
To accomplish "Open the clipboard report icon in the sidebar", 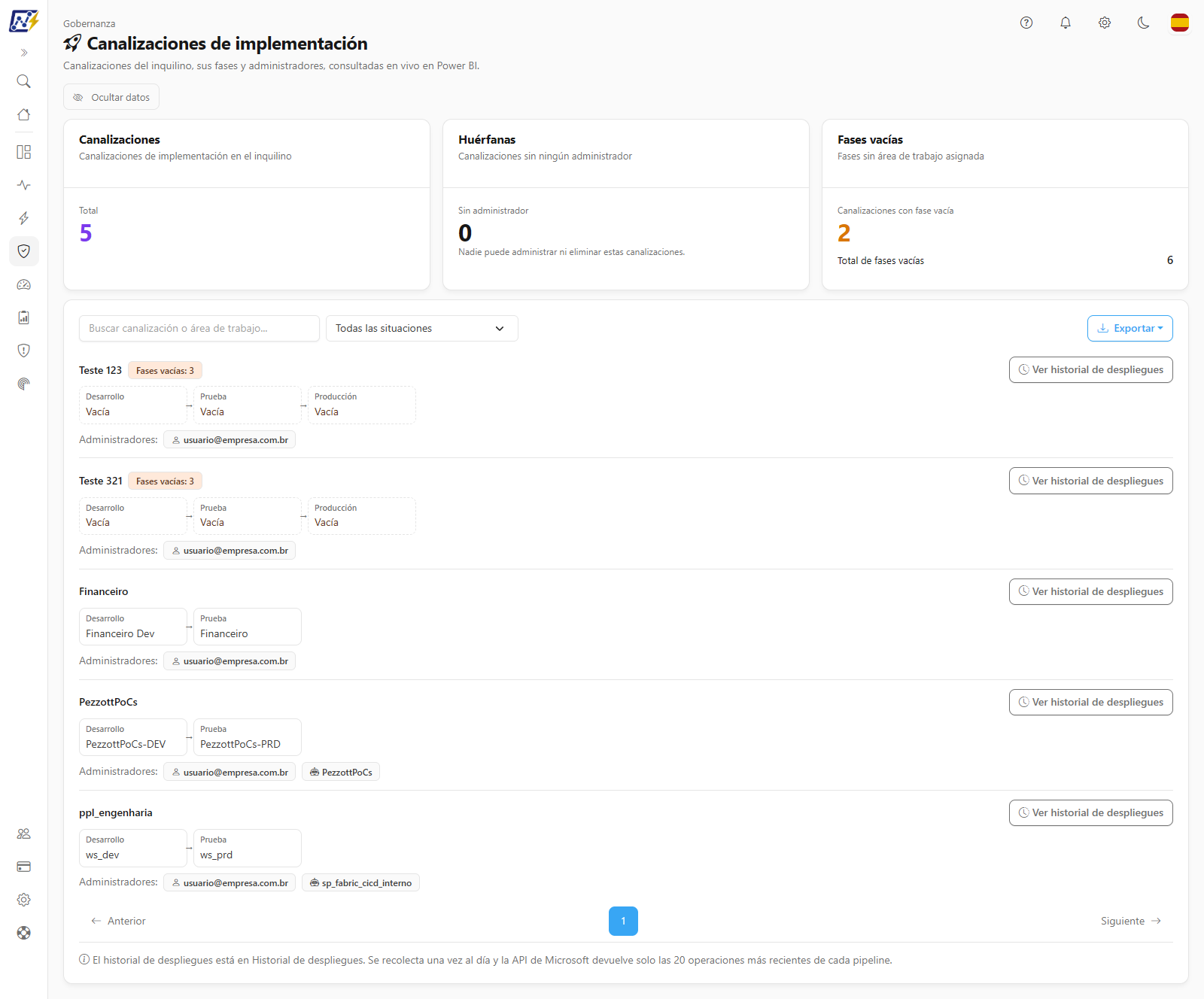I will point(24,317).
